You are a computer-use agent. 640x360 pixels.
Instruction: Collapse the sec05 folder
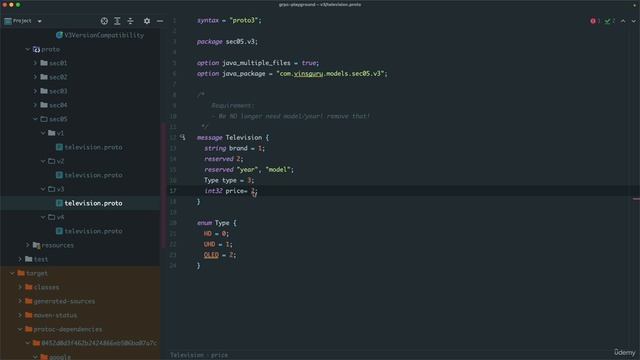tap(35, 119)
